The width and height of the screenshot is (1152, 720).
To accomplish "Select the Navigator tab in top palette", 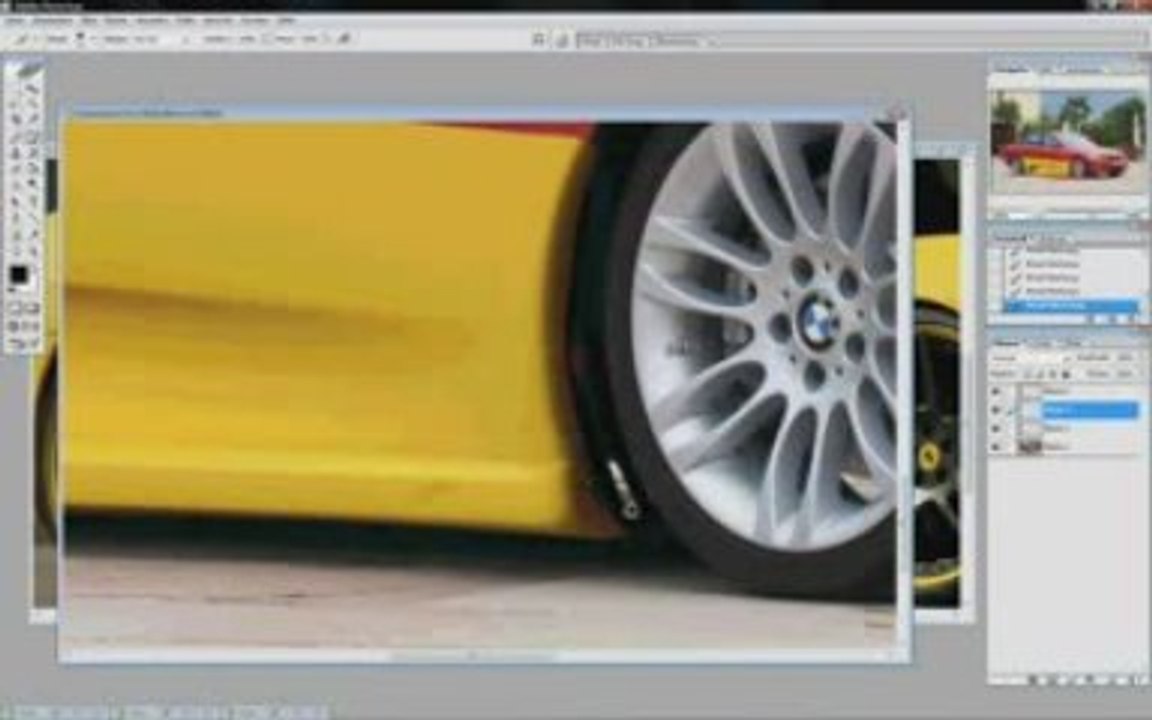I will point(1010,68).
